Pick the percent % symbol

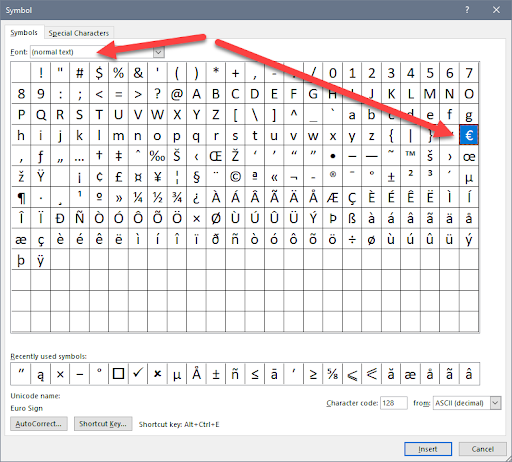pyautogui.click(x=119, y=73)
